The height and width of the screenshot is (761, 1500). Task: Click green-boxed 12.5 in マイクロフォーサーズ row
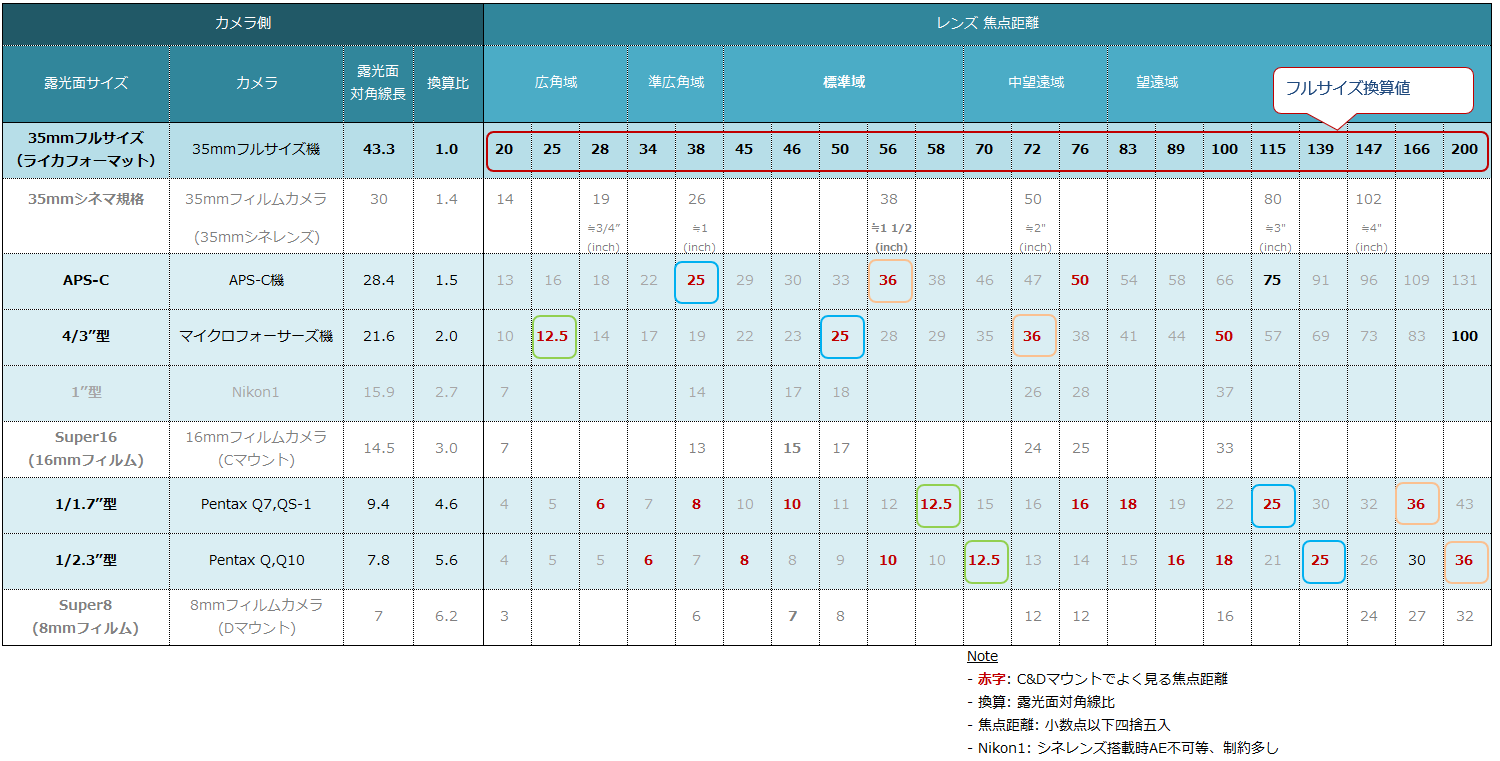[x=554, y=336]
